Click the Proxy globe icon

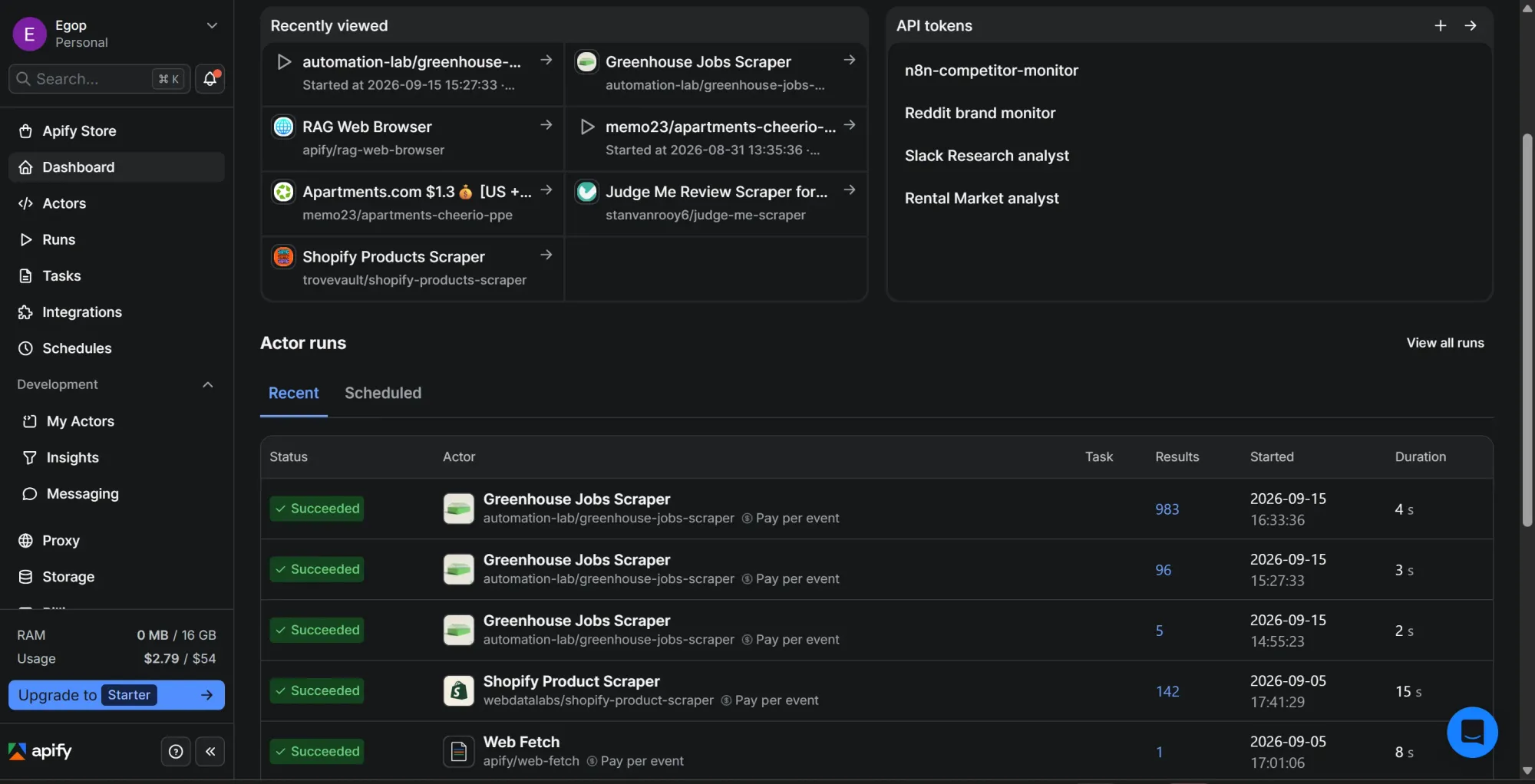(25, 541)
